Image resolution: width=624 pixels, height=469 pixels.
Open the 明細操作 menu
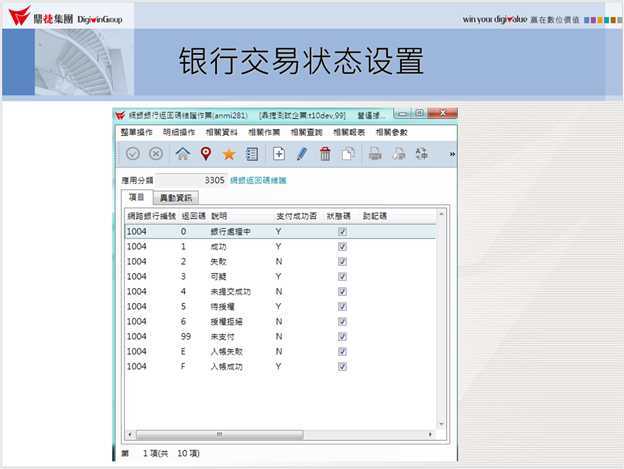179,132
